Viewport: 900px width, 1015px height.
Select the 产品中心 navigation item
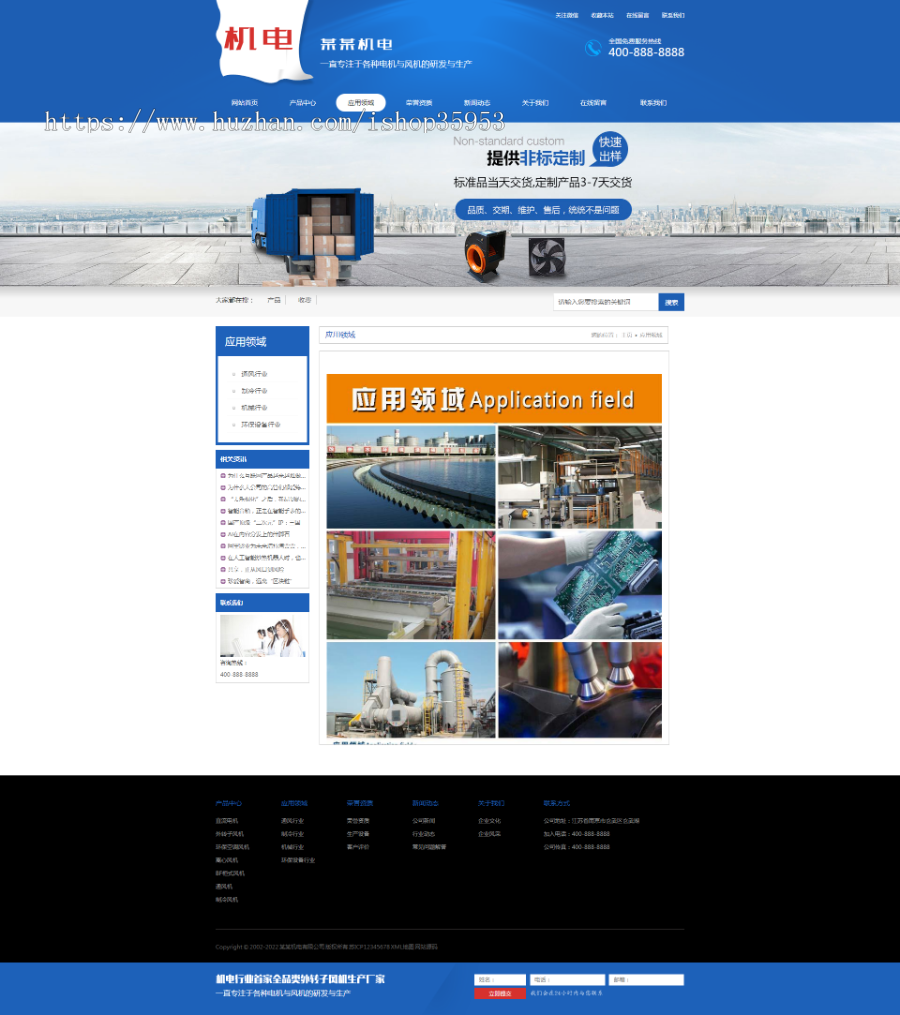(302, 103)
